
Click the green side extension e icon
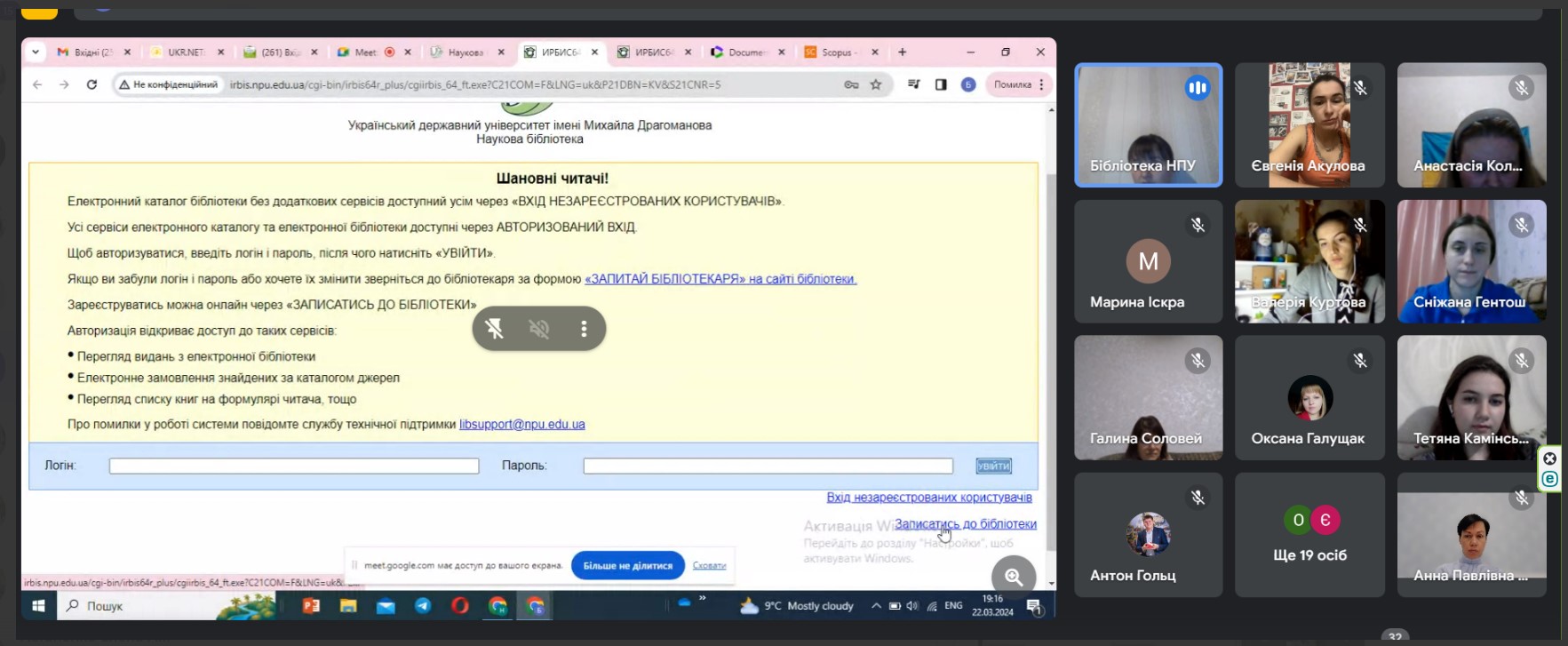pyautogui.click(x=1549, y=479)
